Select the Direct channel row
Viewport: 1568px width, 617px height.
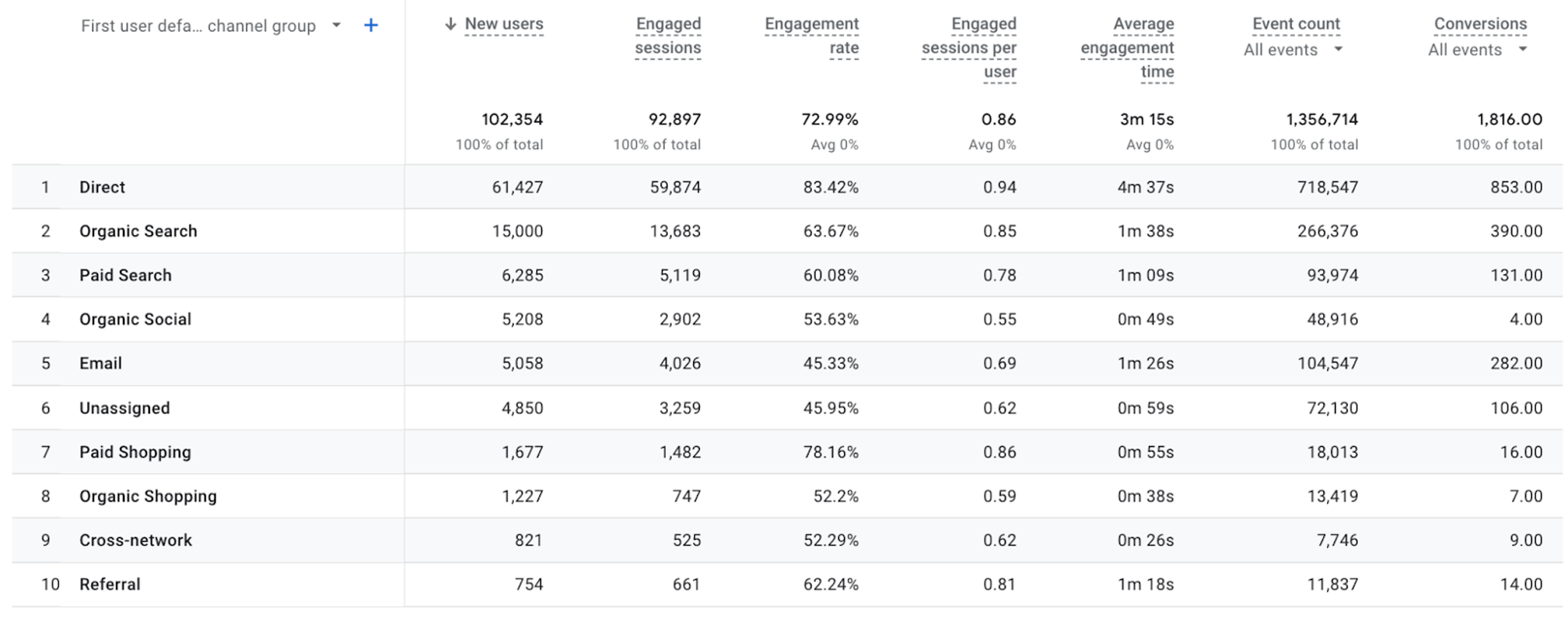click(x=786, y=187)
